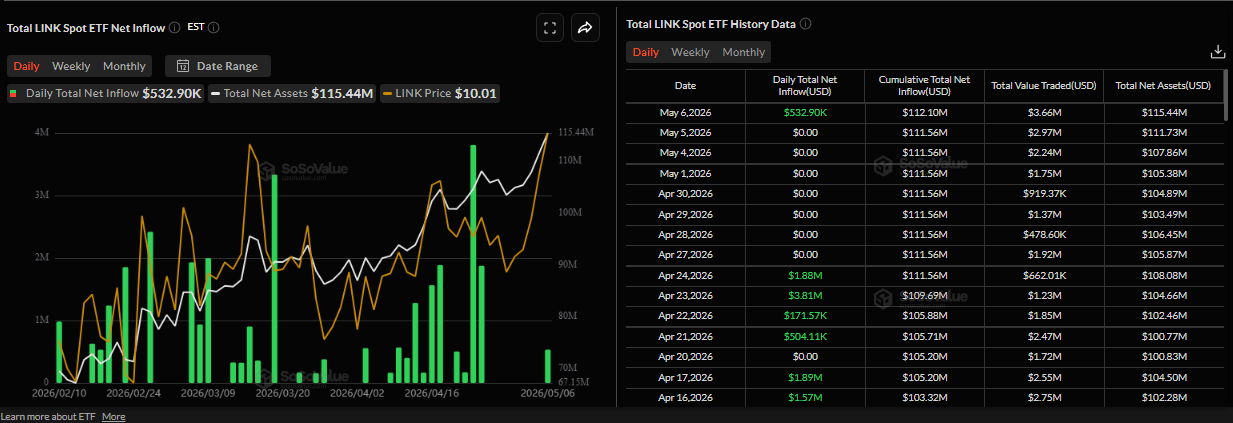Show info for ETF History Data title

coord(806,24)
